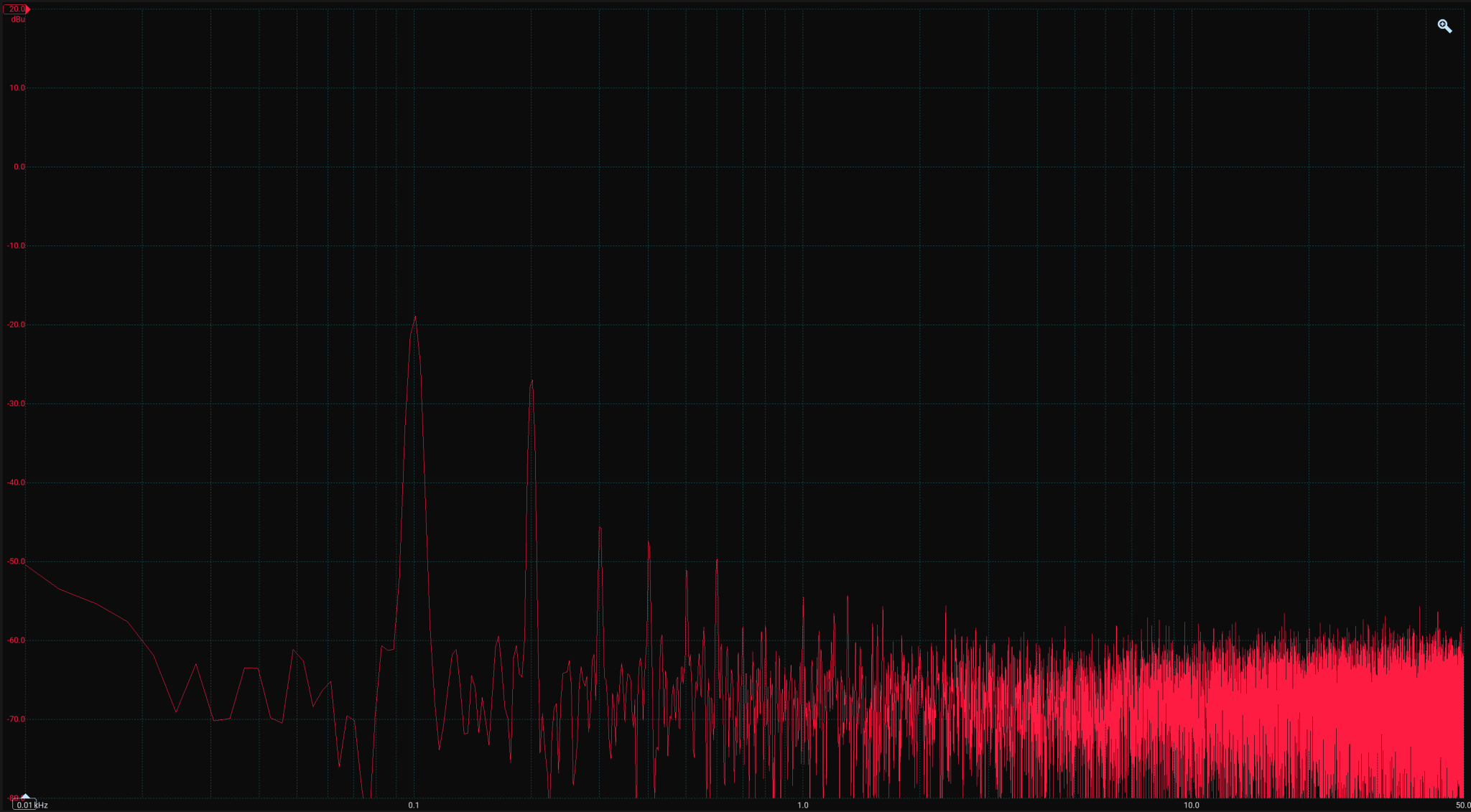Click the zoom magnifier icon
This screenshot has width=1471, height=812.
pyautogui.click(x=1444, y=27)
